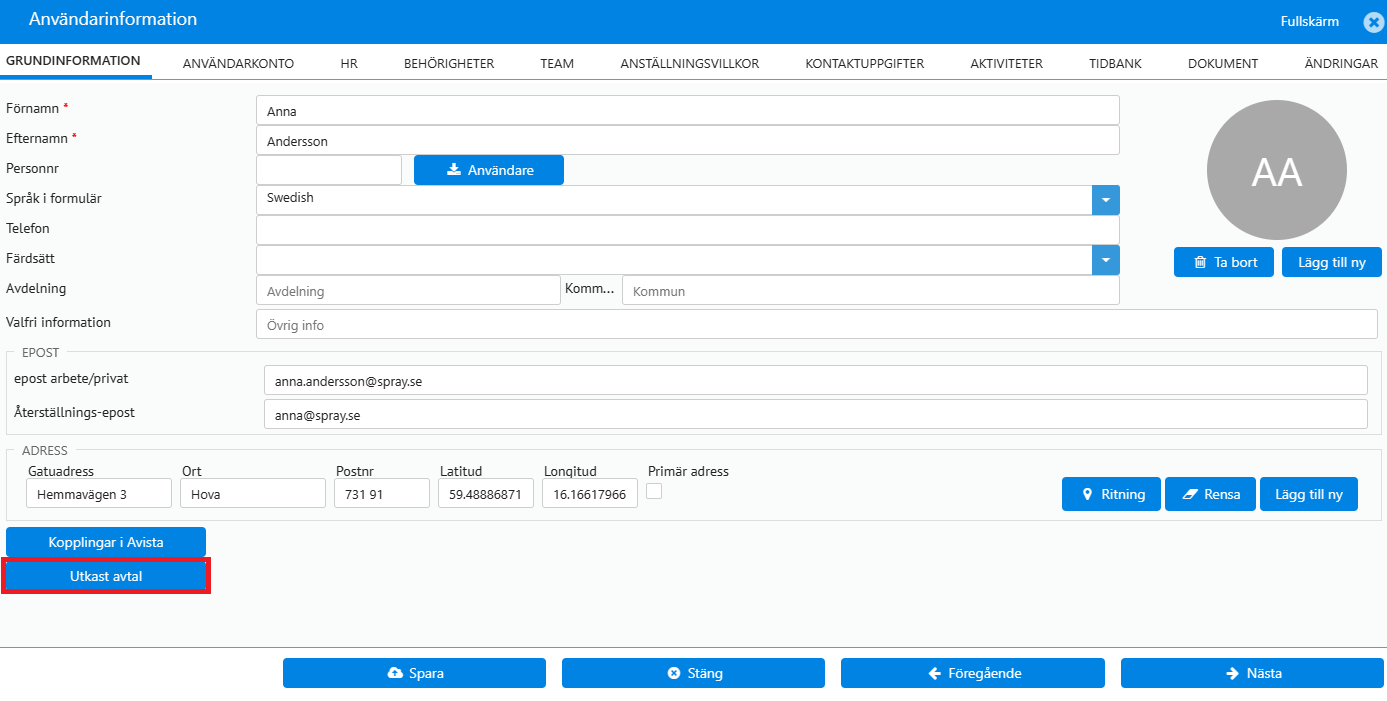The width and height of the screenshot is (1387, 701).
Task: Click Lägg till ny in address section
Action: point(1309,494)
